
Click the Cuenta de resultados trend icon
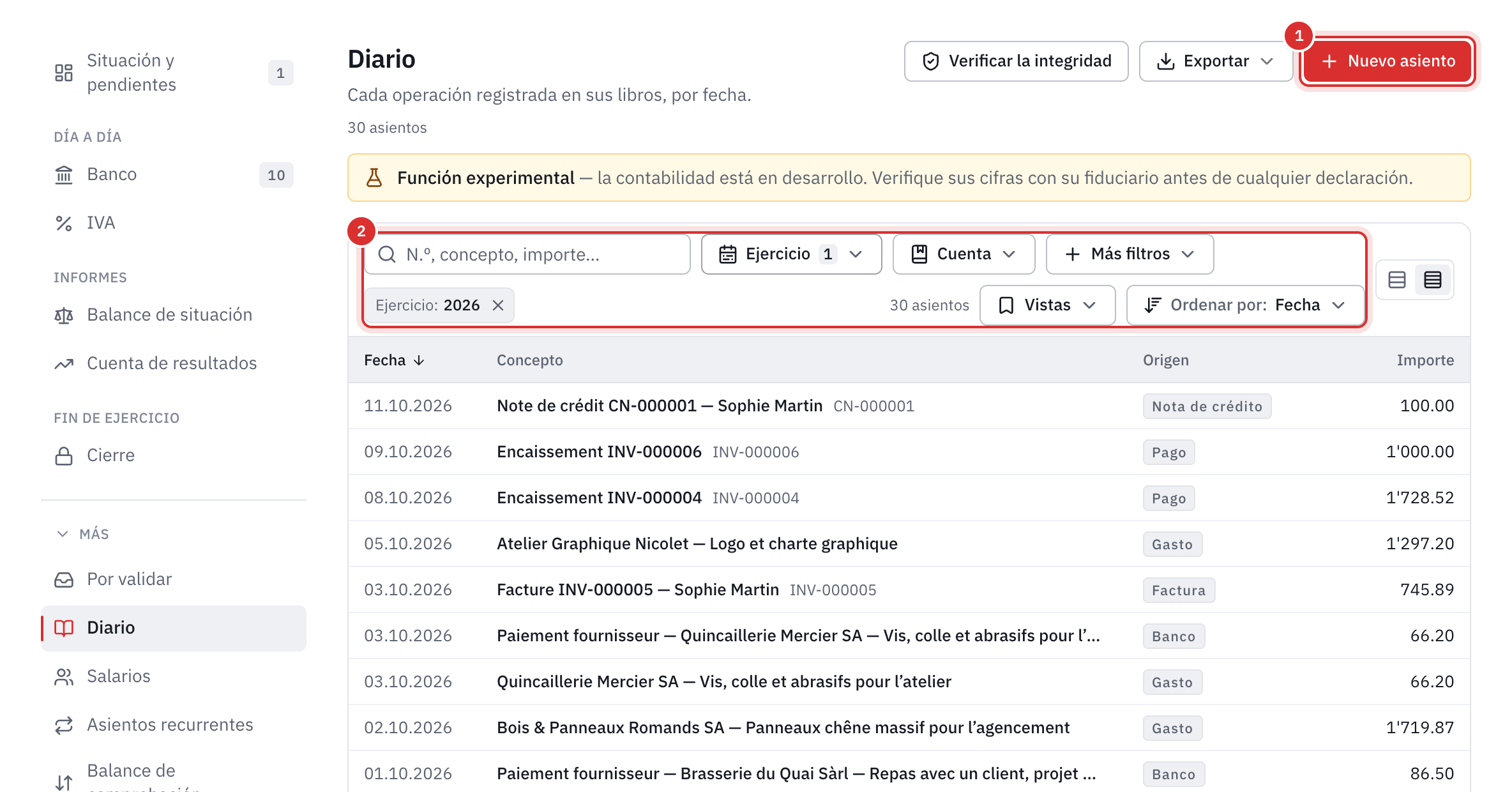[x=64, y=363]
